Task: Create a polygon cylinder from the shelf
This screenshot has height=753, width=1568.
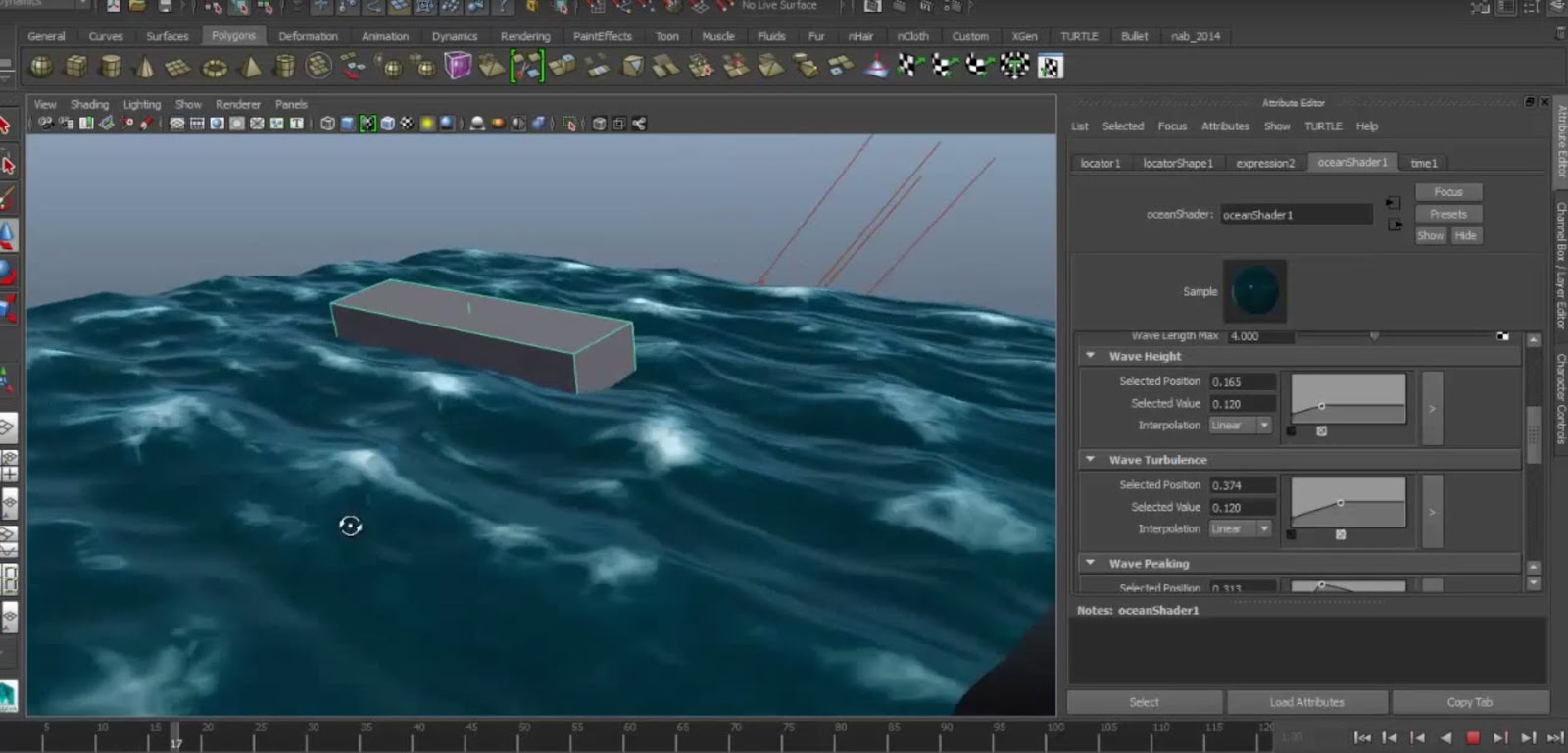Action: 111,67
